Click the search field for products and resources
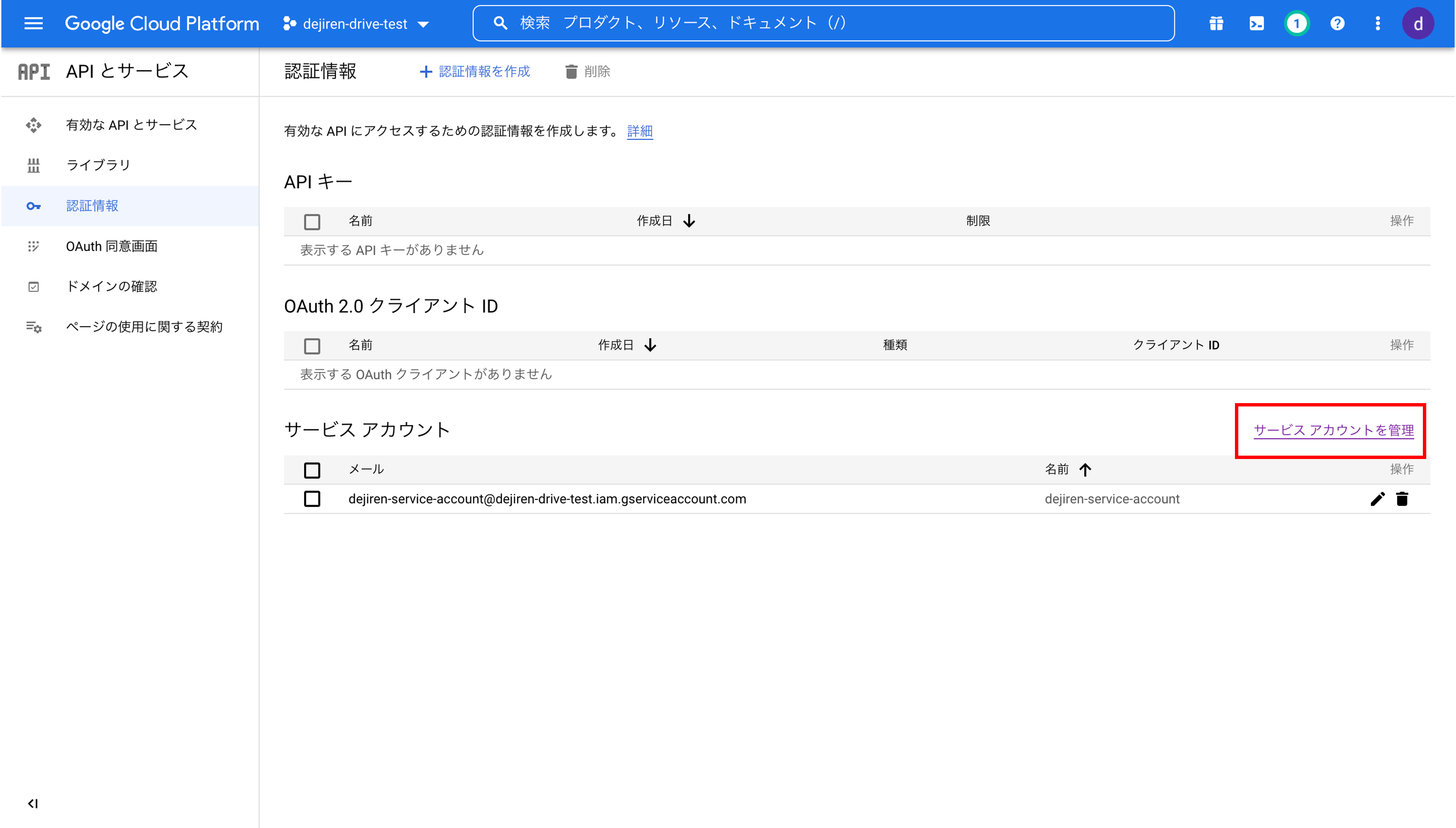 tap(824, 23)
